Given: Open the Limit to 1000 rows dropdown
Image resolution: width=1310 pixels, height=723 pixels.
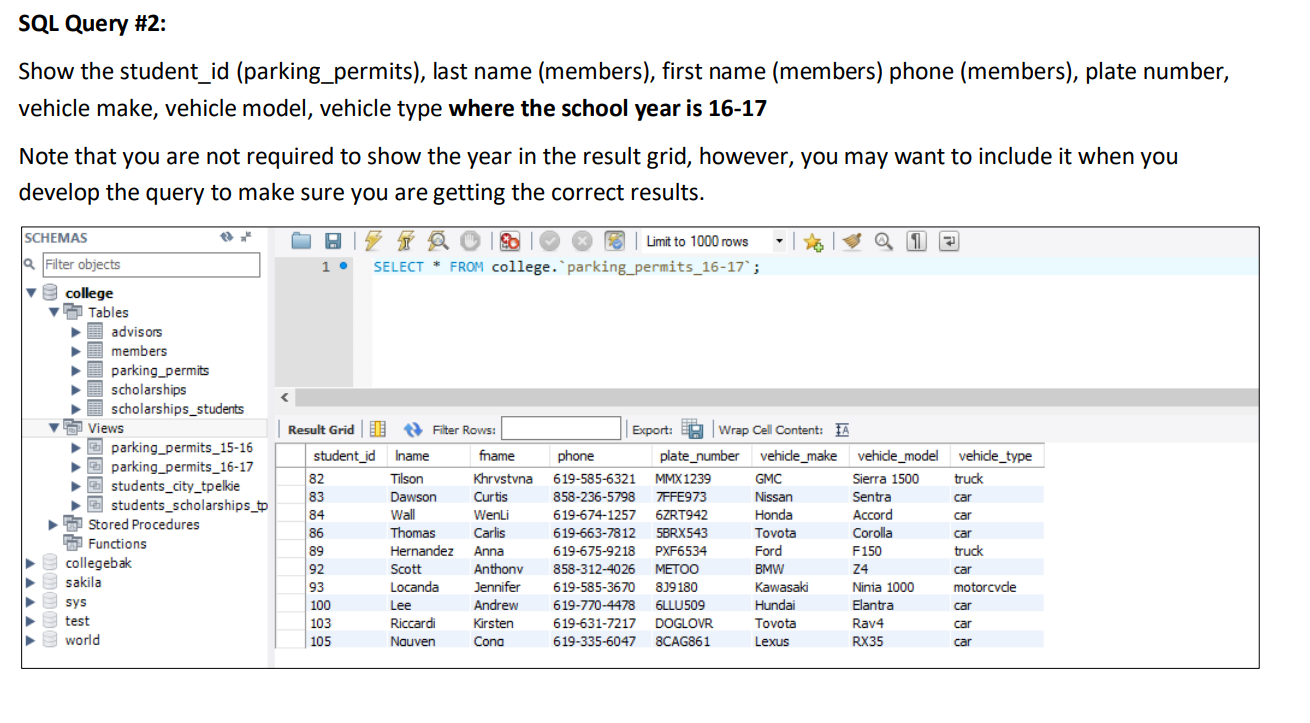Looking at the screenshot, I should click(x=780, y=241).
